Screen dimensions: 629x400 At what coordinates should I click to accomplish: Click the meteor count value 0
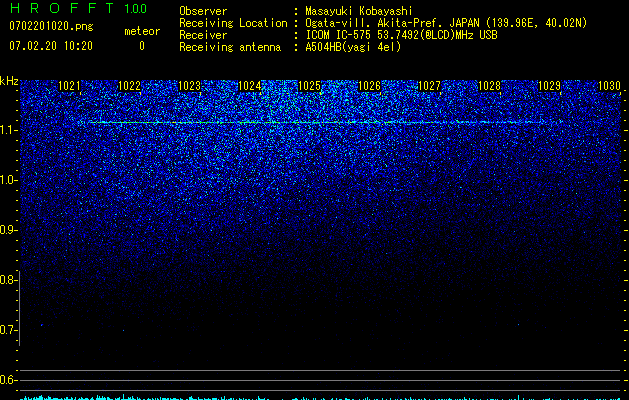click(x=142, y=46)
